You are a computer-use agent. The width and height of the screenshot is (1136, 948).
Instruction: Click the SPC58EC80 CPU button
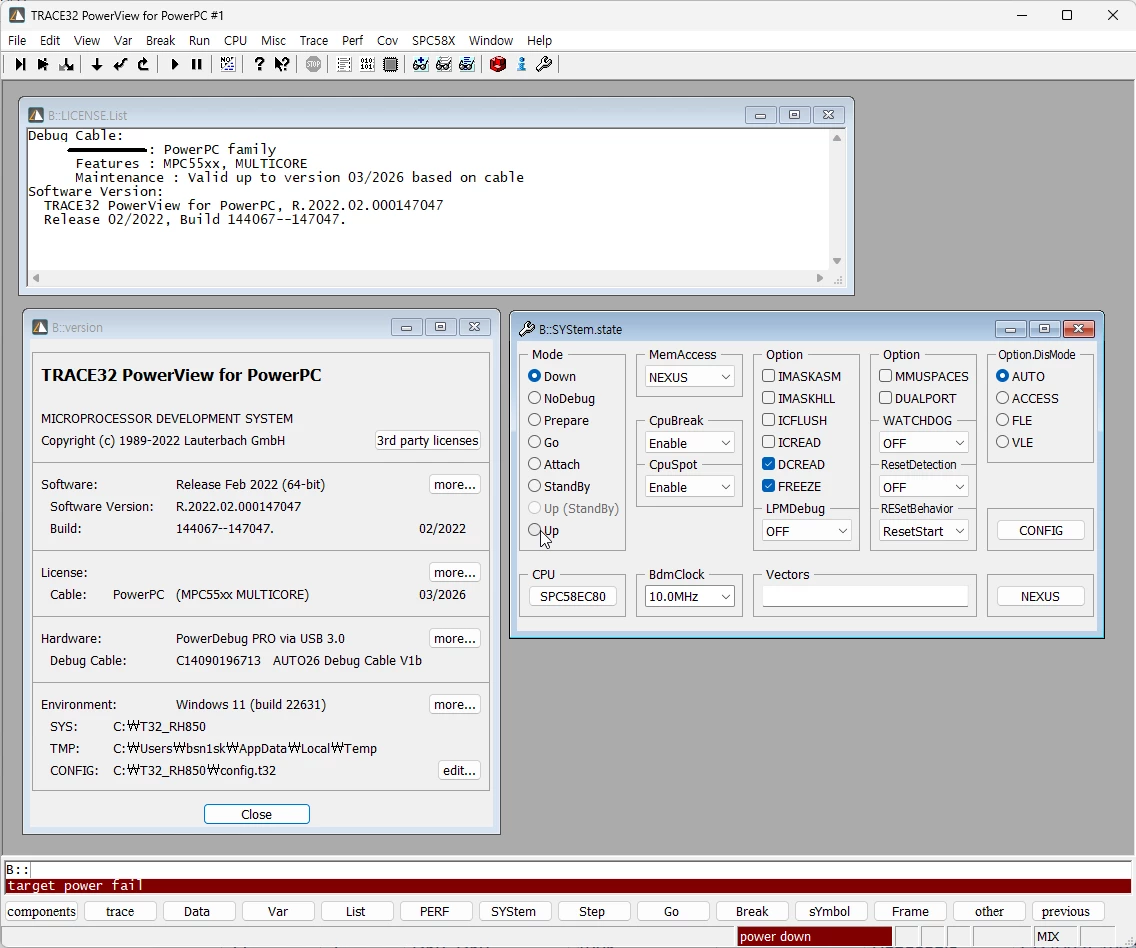[572, 596]
